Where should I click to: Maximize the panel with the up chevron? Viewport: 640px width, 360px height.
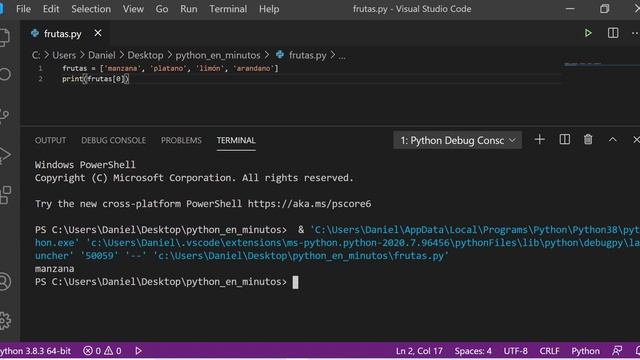pyautogui.click(x=612, y=140)
